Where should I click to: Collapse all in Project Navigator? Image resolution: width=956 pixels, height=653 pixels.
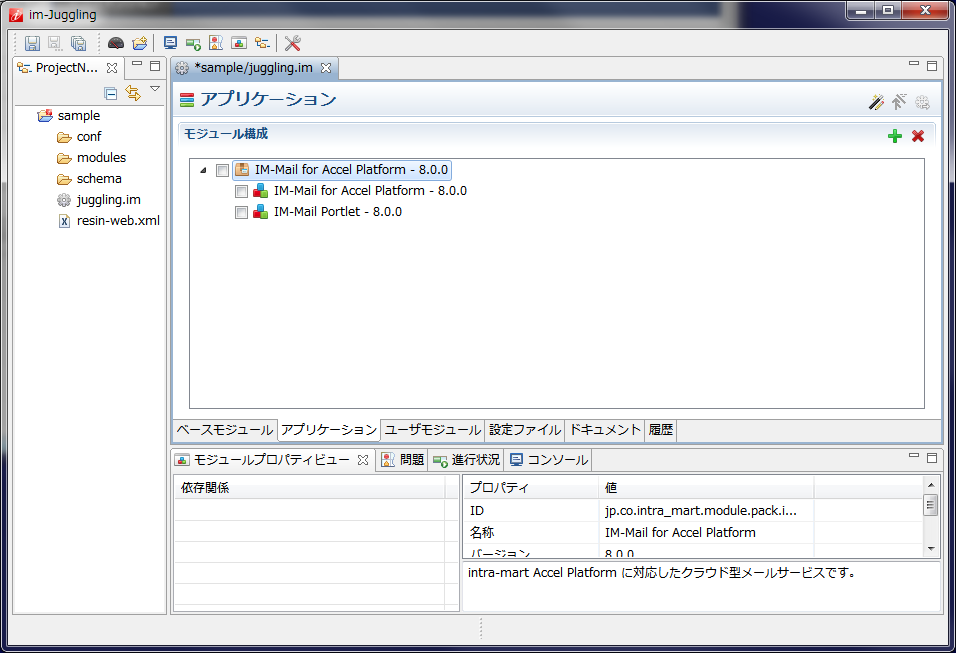[x=110, y=93]
